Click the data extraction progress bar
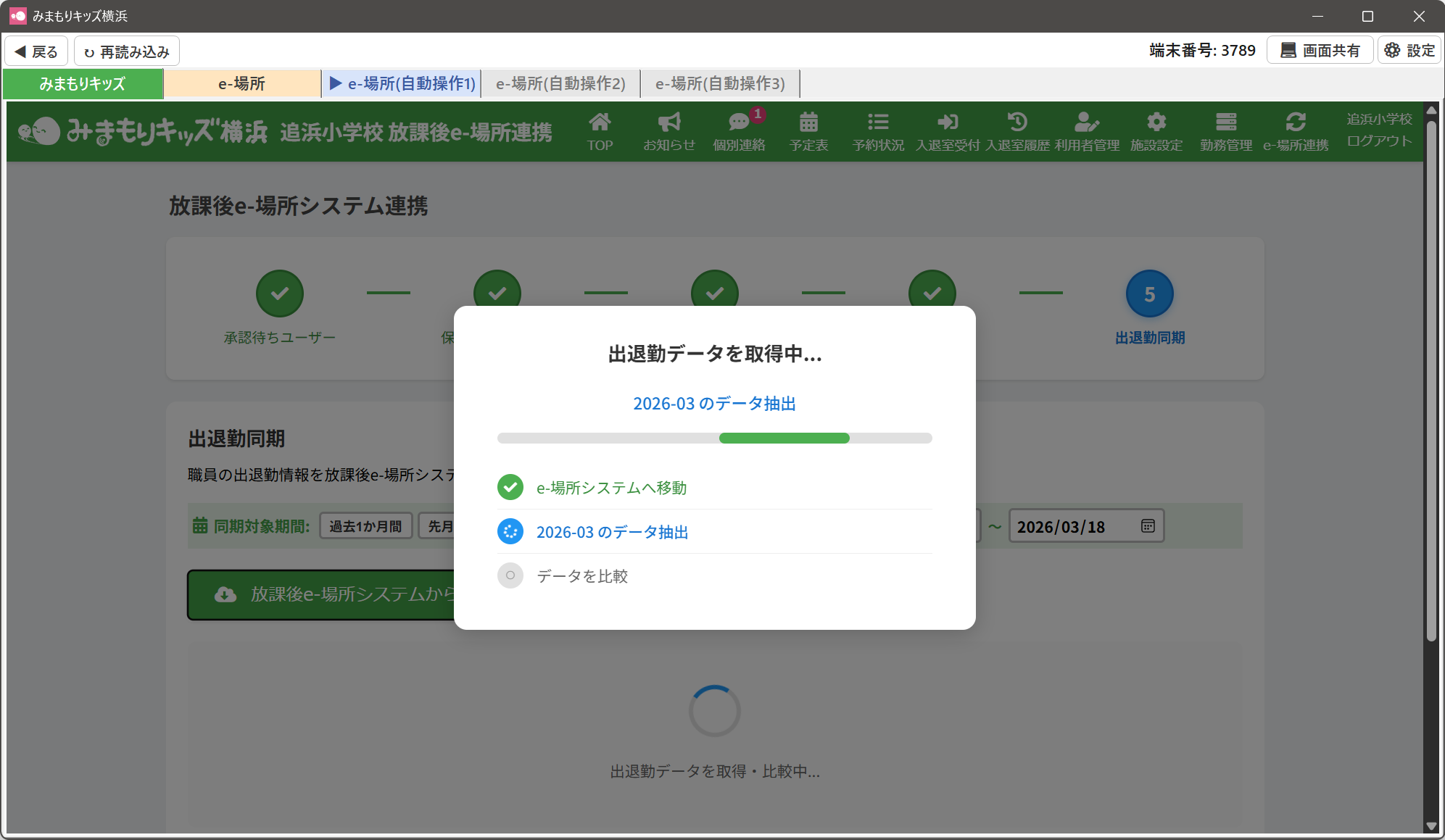 (x=714, y=438)
